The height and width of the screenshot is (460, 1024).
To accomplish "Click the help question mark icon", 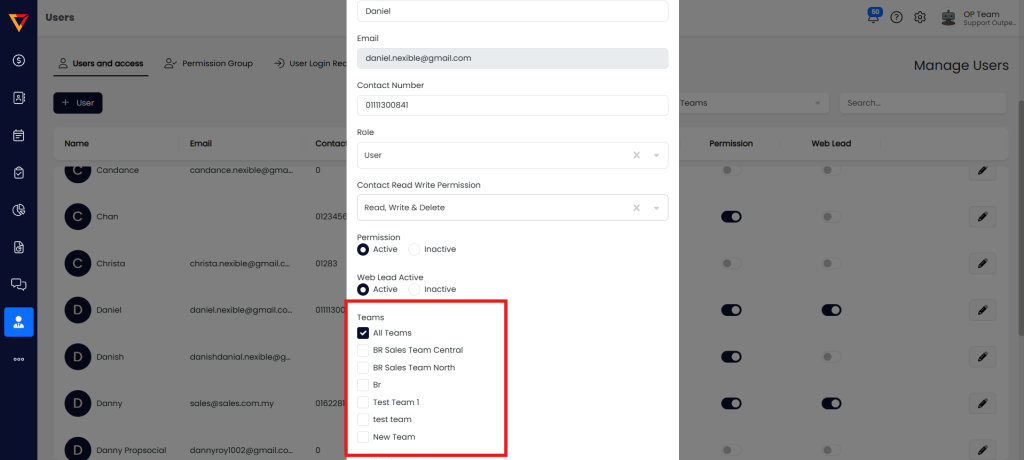I will point(896,17).
